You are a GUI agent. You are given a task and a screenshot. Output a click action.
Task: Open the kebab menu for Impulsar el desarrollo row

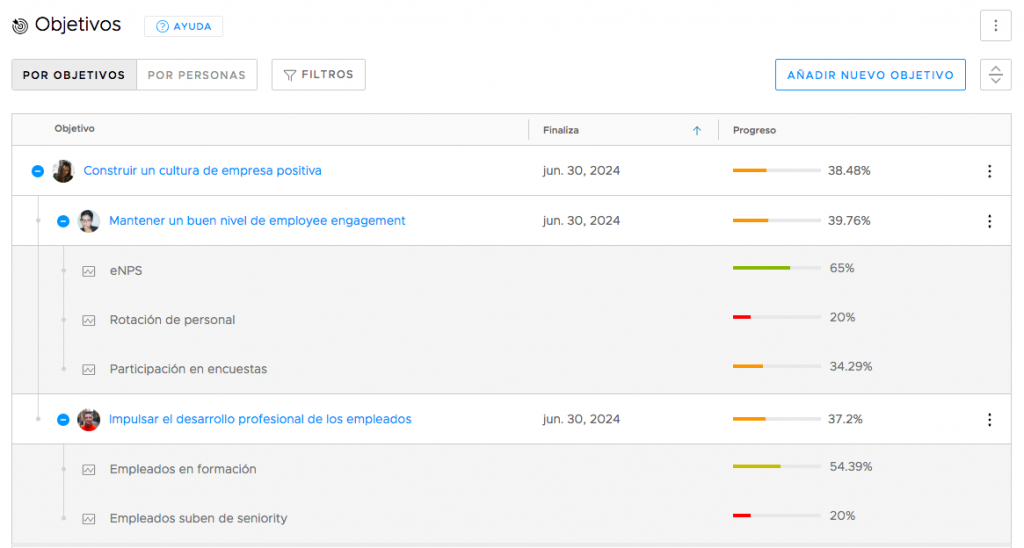(x=989, y=420)
